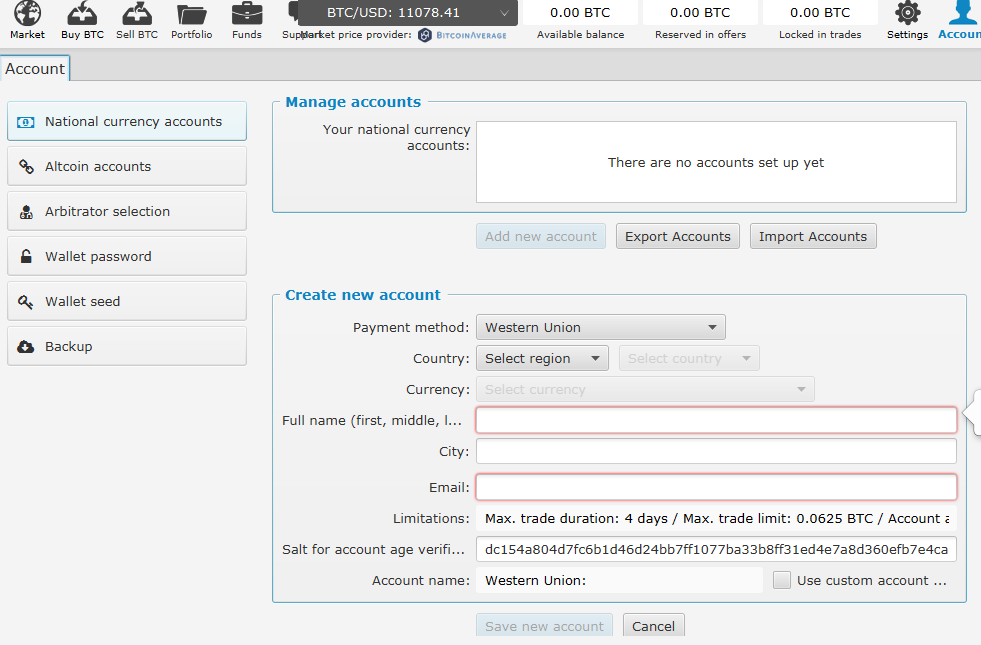Click the Cancel button
Image resolution: width=981 pixels, height=645 pixels.
pos(653,626)
